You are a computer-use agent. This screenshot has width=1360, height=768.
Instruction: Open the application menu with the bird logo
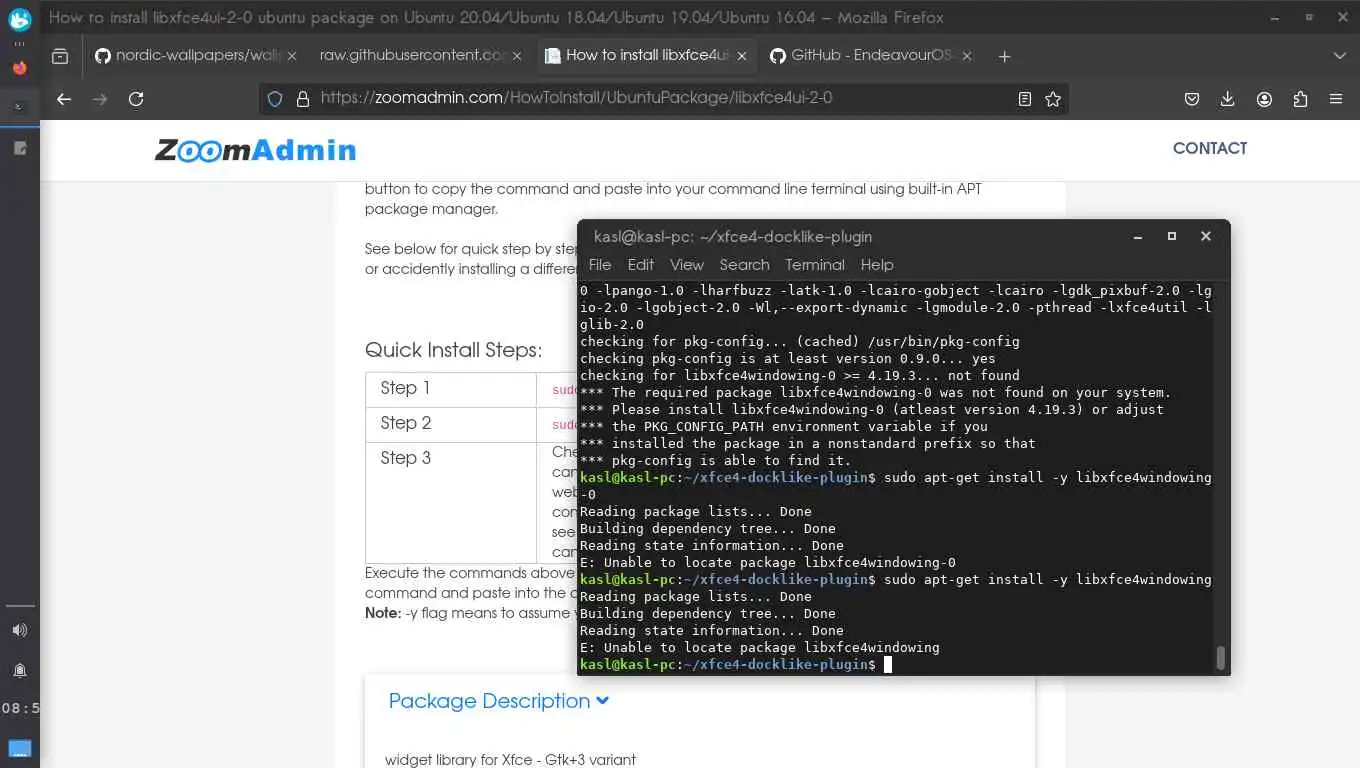click(x=20, y=19)
